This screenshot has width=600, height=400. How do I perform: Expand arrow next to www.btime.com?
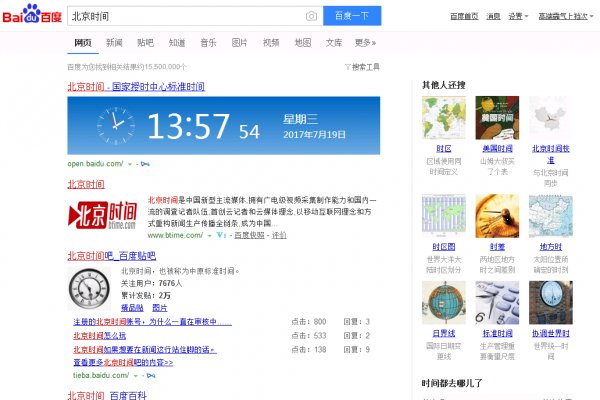click(x=209, y=236)
